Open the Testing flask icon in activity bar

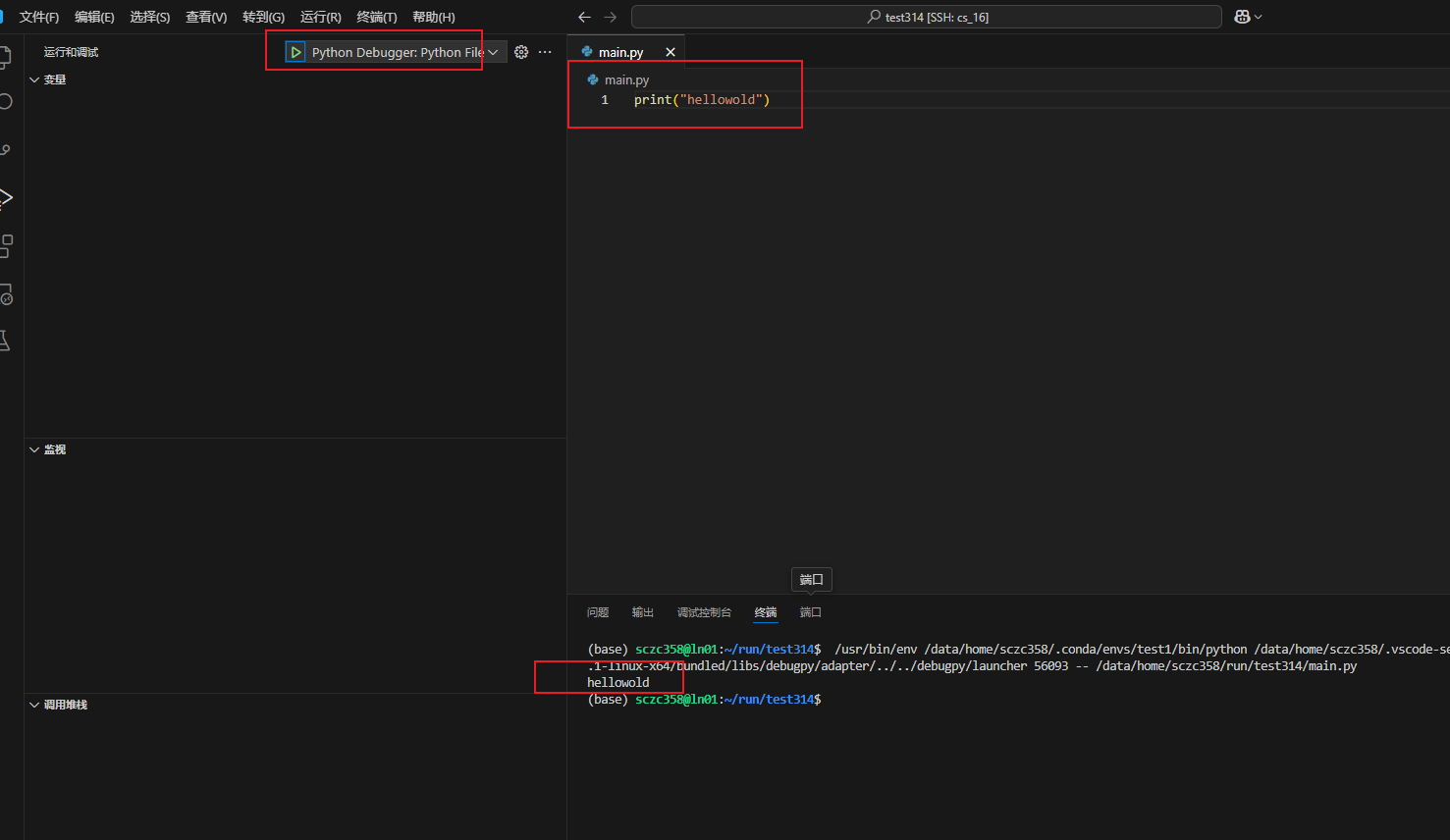pos(5,341)
